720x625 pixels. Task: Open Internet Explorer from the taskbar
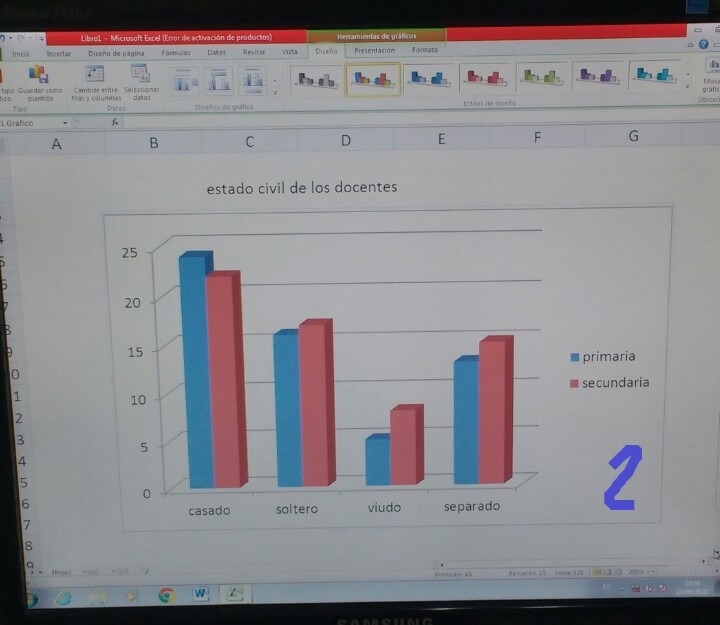(x=63, y=597)
